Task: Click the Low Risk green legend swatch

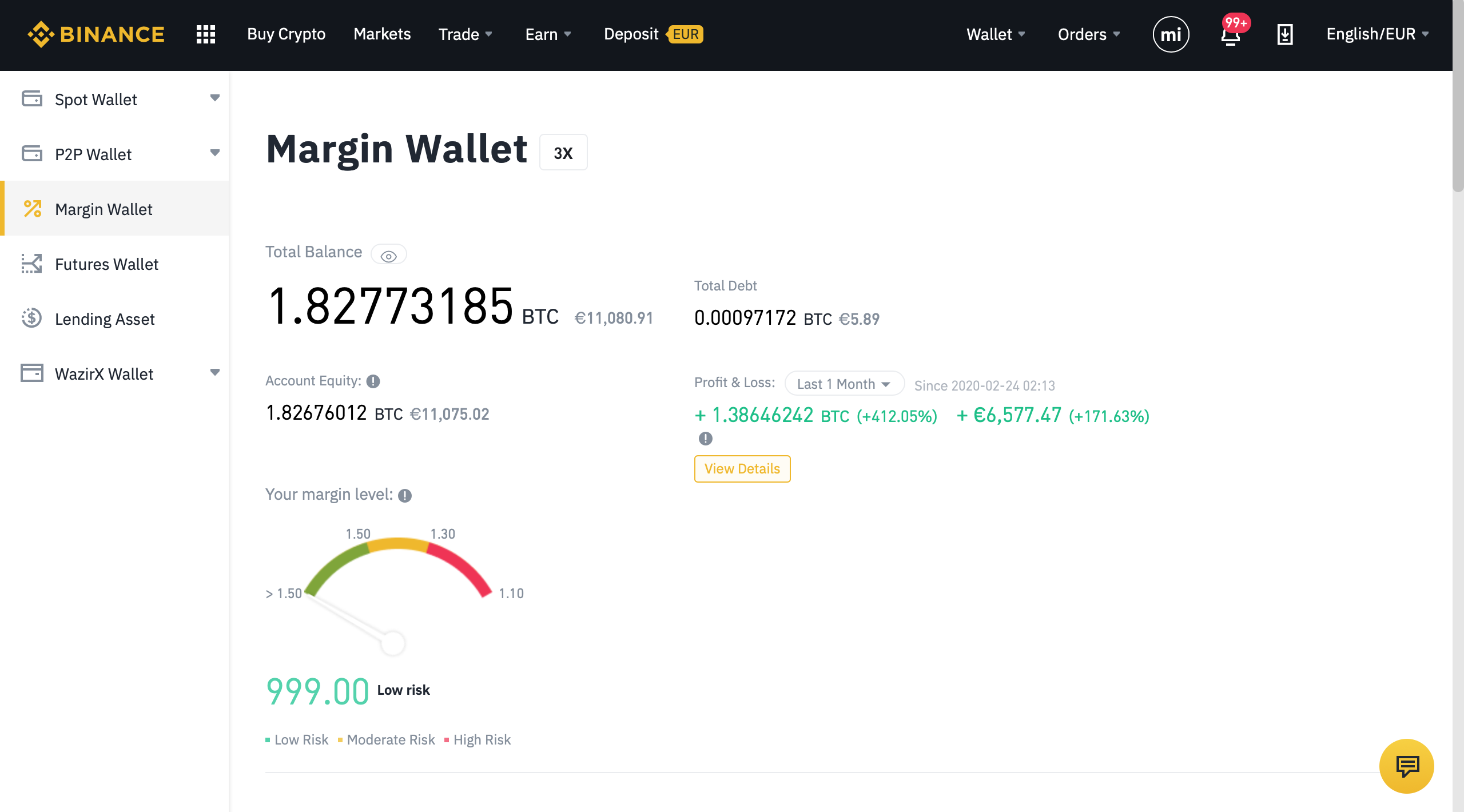Action: (x=268, y=740)
